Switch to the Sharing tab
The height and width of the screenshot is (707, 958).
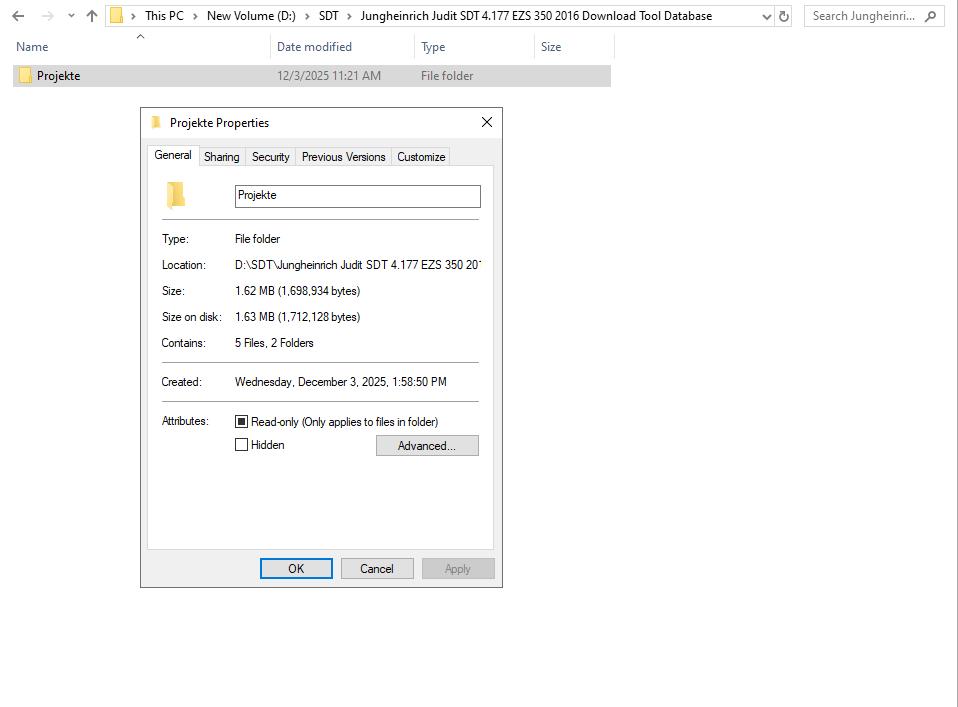222,157
